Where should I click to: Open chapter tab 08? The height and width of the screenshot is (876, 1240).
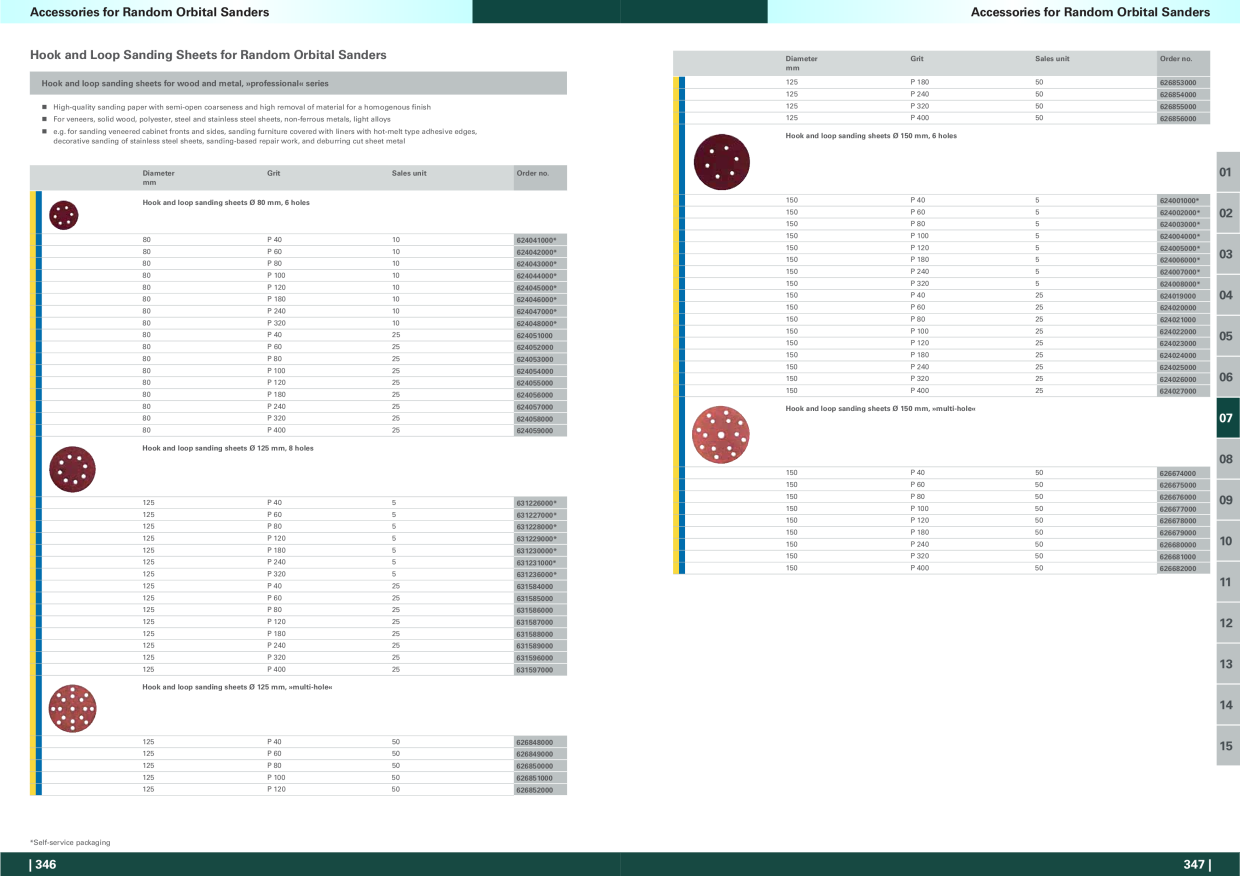pyautogui.click(x=1228, y=459)
